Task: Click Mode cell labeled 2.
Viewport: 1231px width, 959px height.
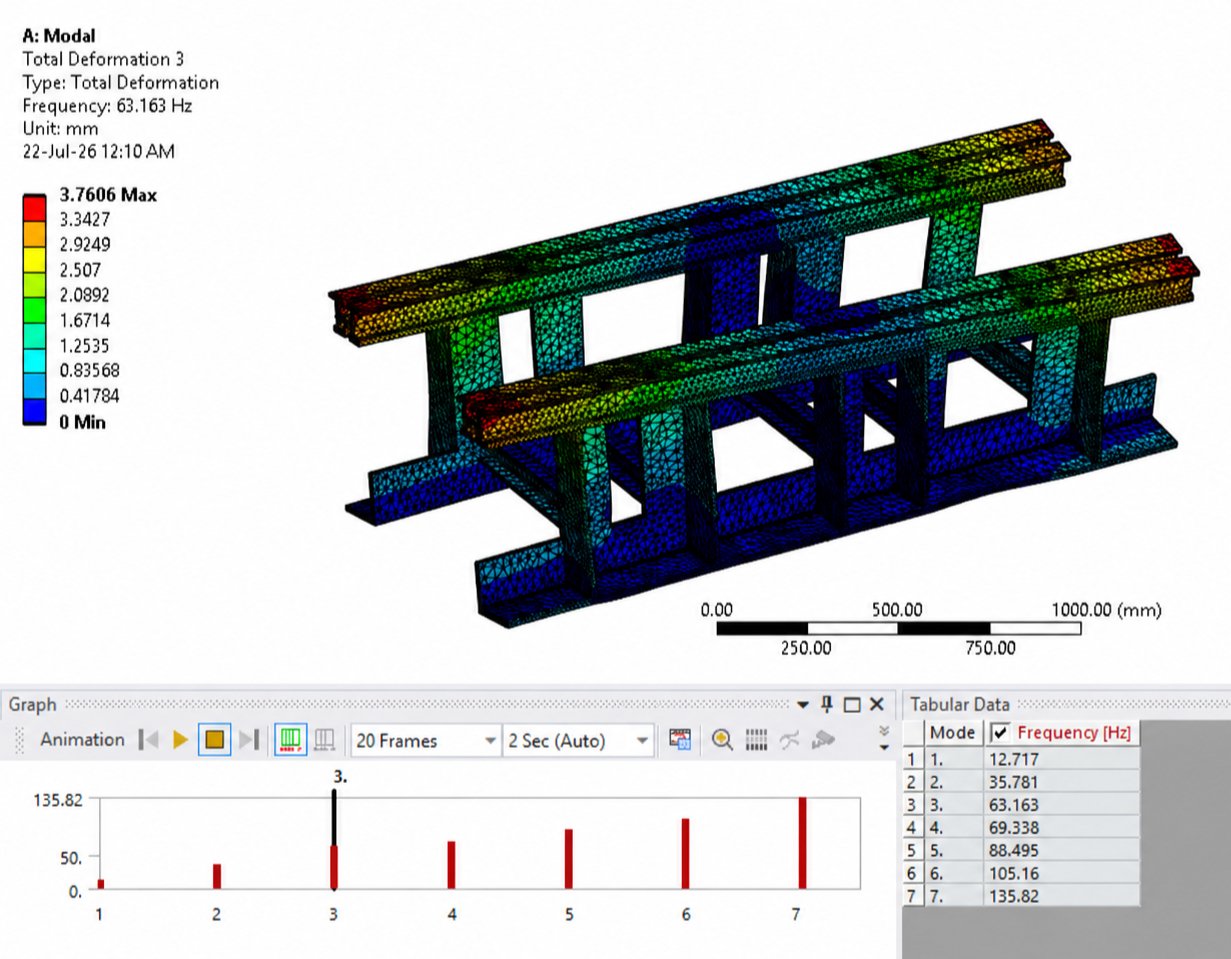Action: (952, 782)
